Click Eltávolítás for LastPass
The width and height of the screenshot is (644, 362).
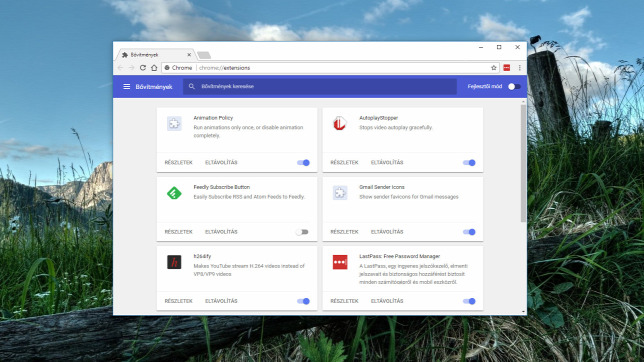click(387, 301)
